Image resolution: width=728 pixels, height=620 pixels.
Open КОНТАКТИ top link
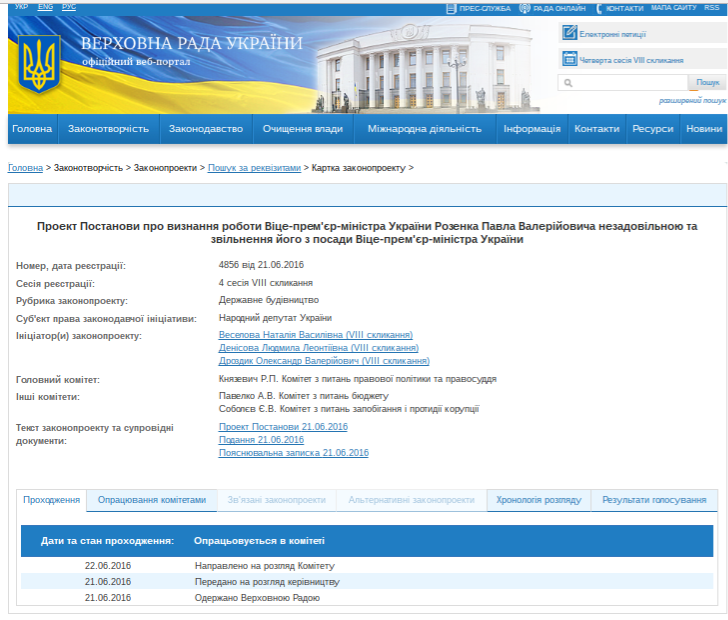click(624, 8)
